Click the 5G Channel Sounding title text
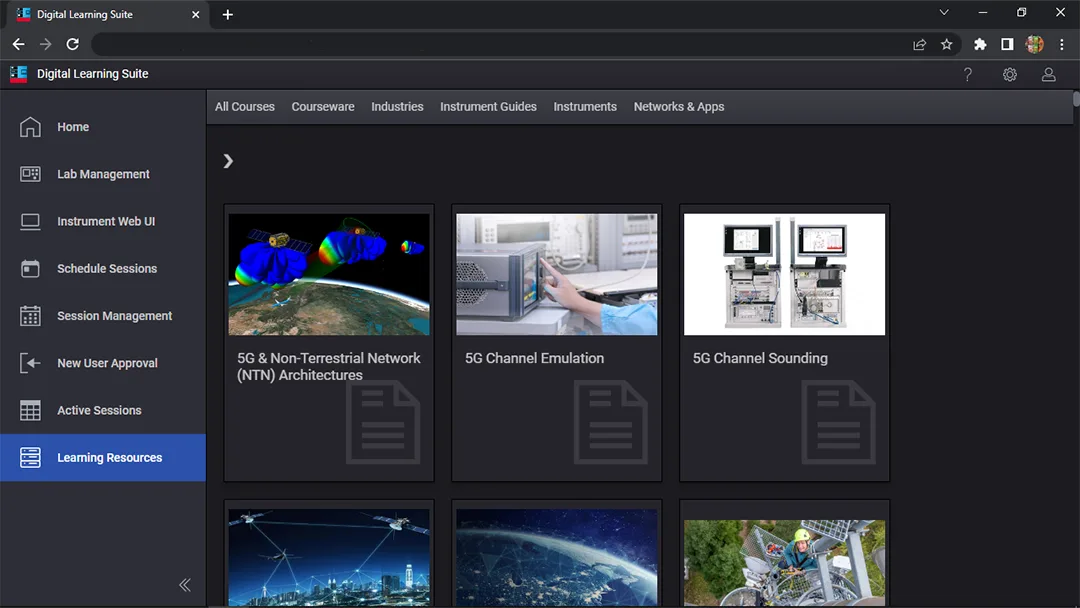The width and height of the screenshot is (1080, 608). [x=760, y=358]
